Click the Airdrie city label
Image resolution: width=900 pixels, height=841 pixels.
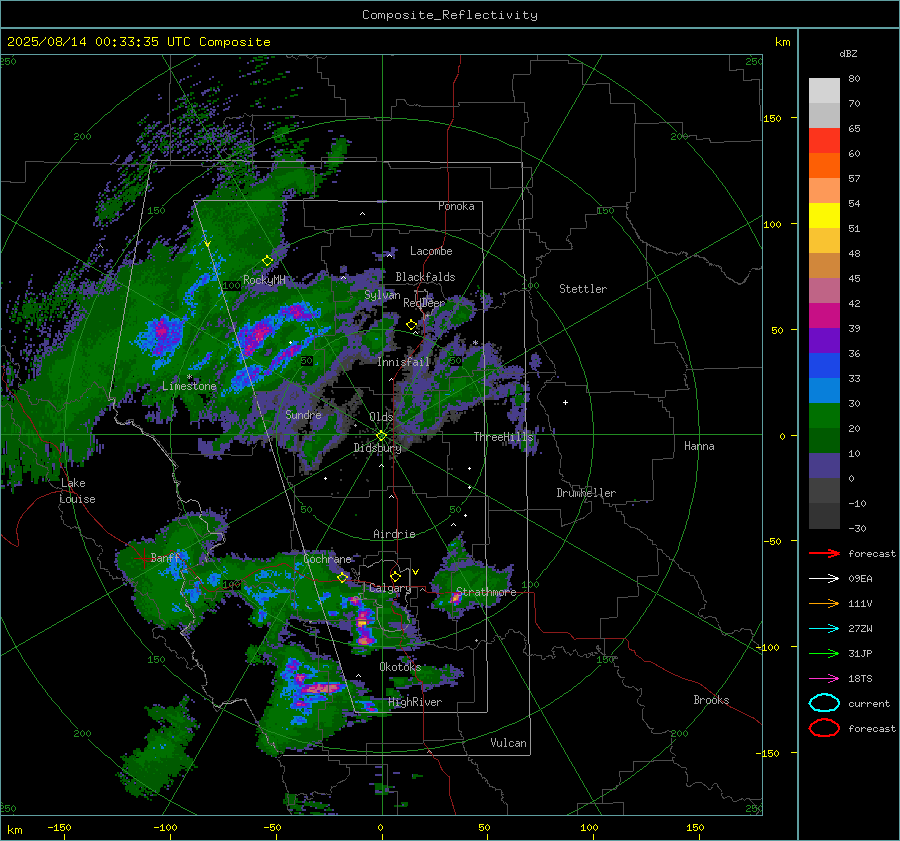394,534
